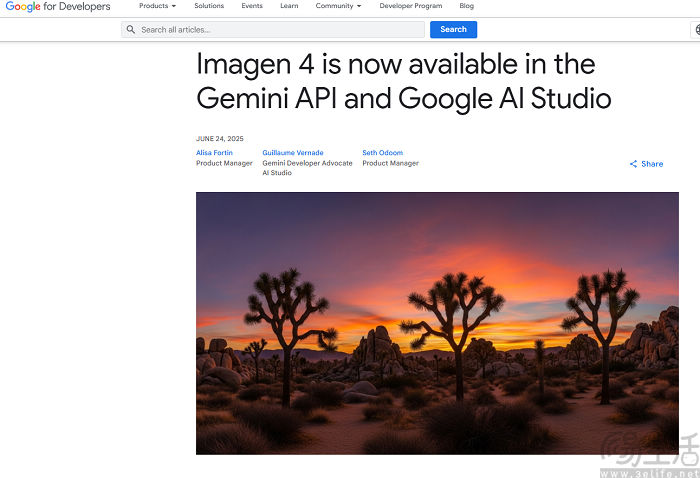The width and height of the screenshot is (700, 478).
Task: Click the share icon beside Share
Action: [633, 164]
